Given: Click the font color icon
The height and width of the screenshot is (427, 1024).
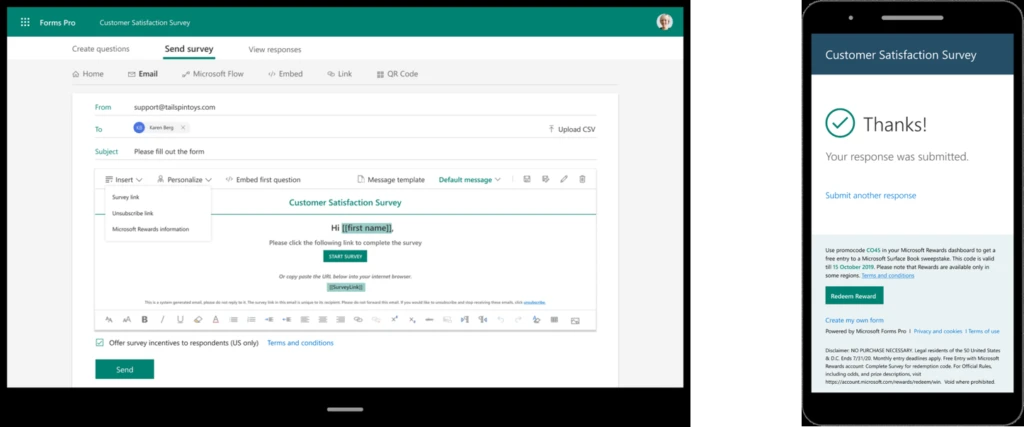Looking at the screenshot, I should coord(216,320).
